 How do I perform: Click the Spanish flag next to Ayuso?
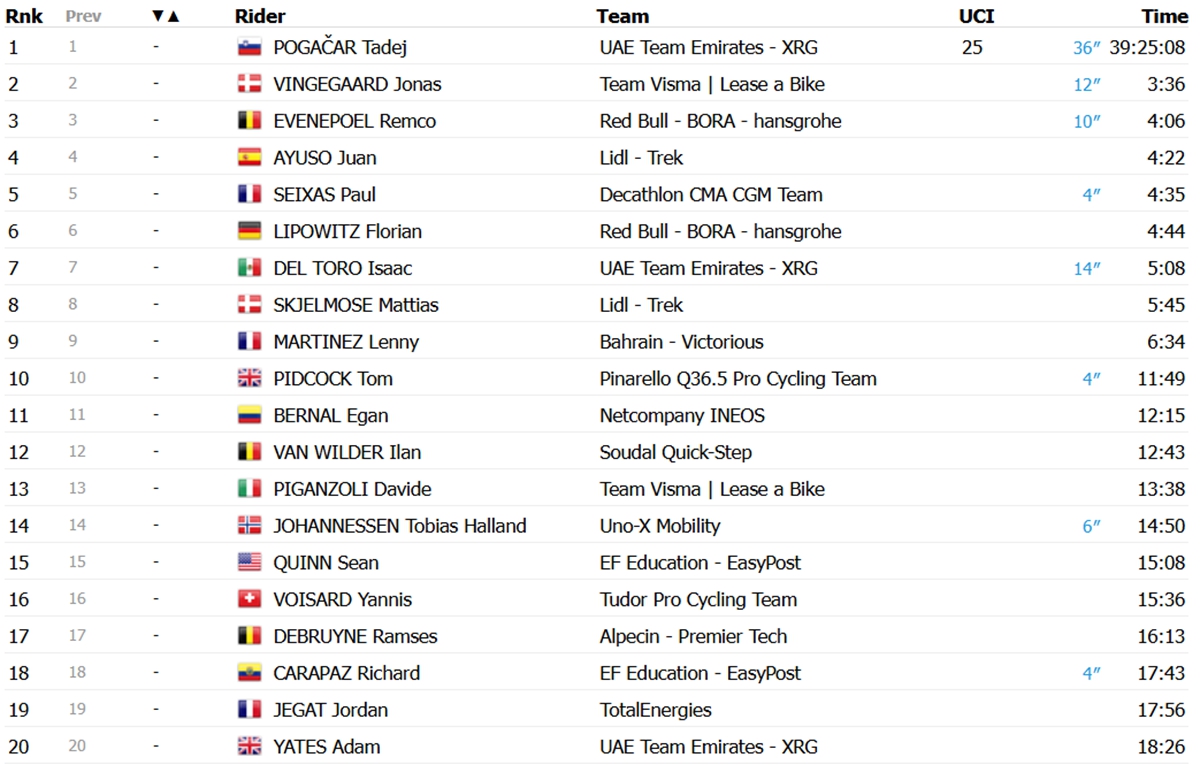(249, 158)
